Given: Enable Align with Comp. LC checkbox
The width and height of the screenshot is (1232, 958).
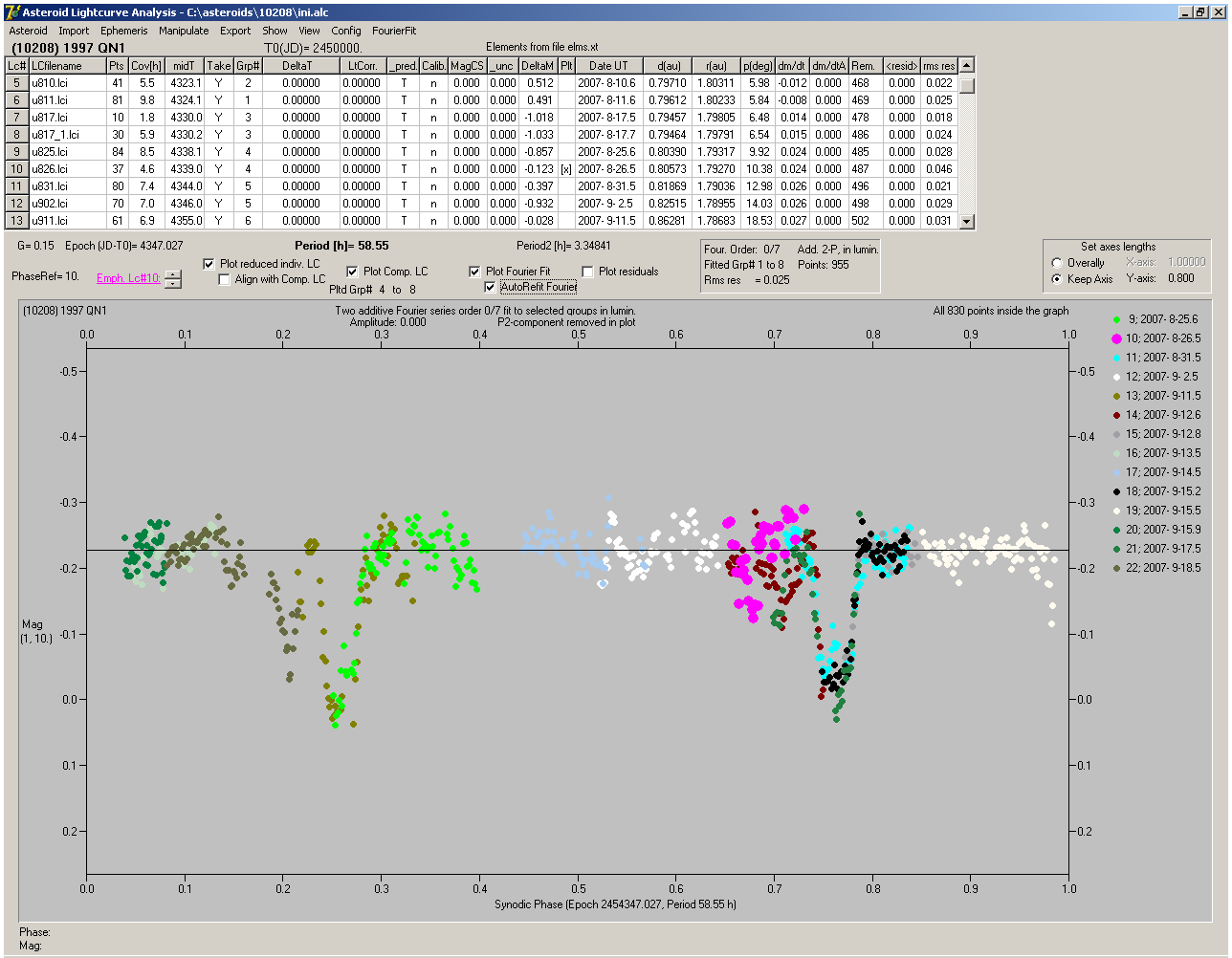Looking at the screenshot, I should pos(225,279).
